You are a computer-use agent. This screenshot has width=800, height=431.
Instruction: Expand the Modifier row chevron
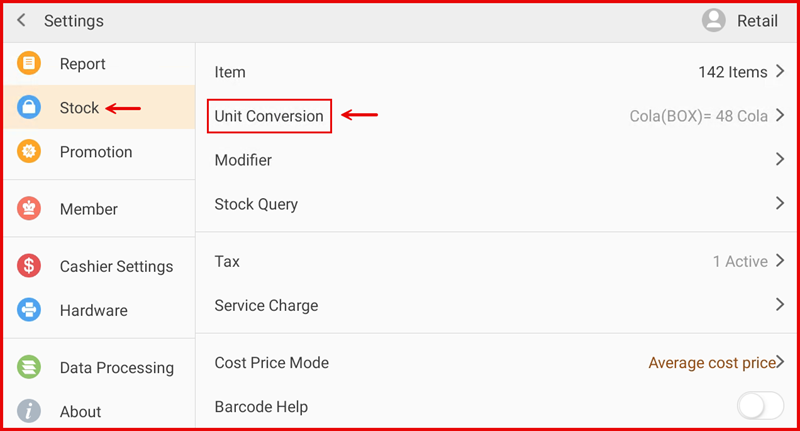(779, 160)
